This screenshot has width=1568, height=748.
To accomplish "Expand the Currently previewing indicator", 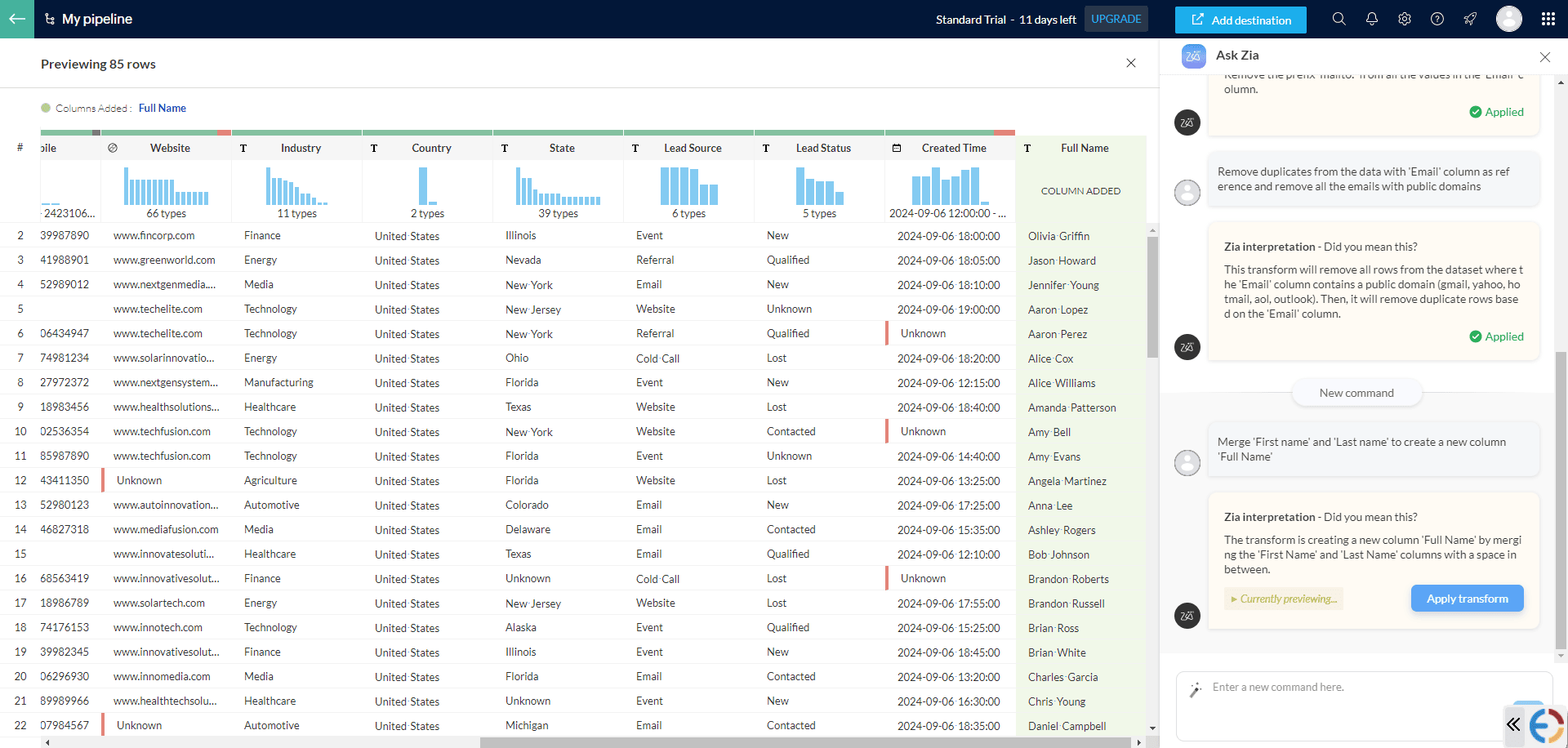I will tap(1284, 599).
